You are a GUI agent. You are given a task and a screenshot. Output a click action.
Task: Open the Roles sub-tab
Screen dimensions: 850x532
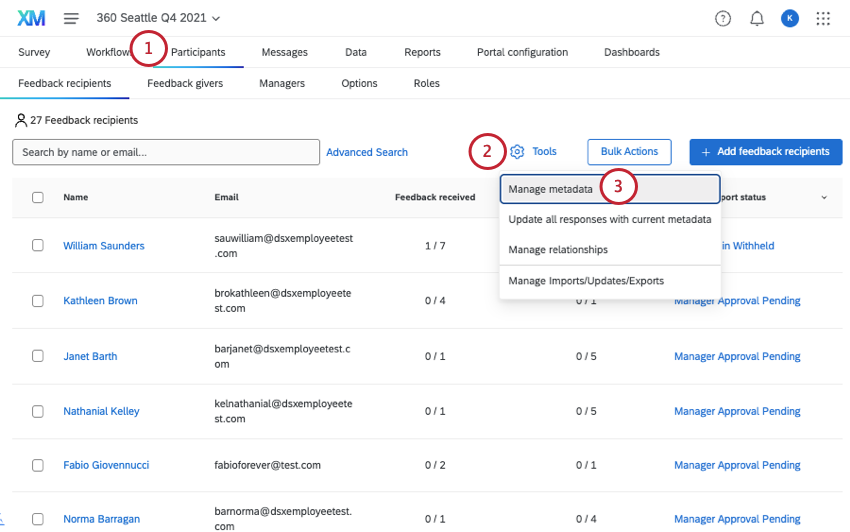click(x=427, y=83)
